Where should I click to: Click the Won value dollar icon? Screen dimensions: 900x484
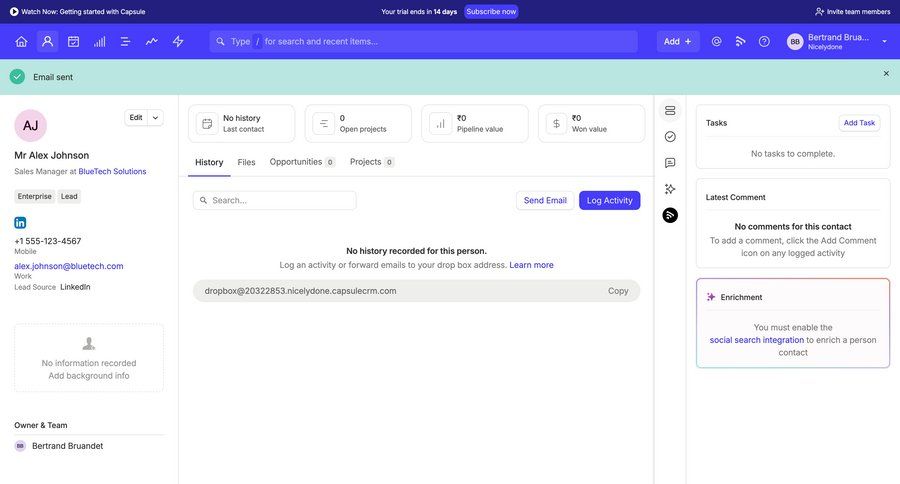pos(556,123)
